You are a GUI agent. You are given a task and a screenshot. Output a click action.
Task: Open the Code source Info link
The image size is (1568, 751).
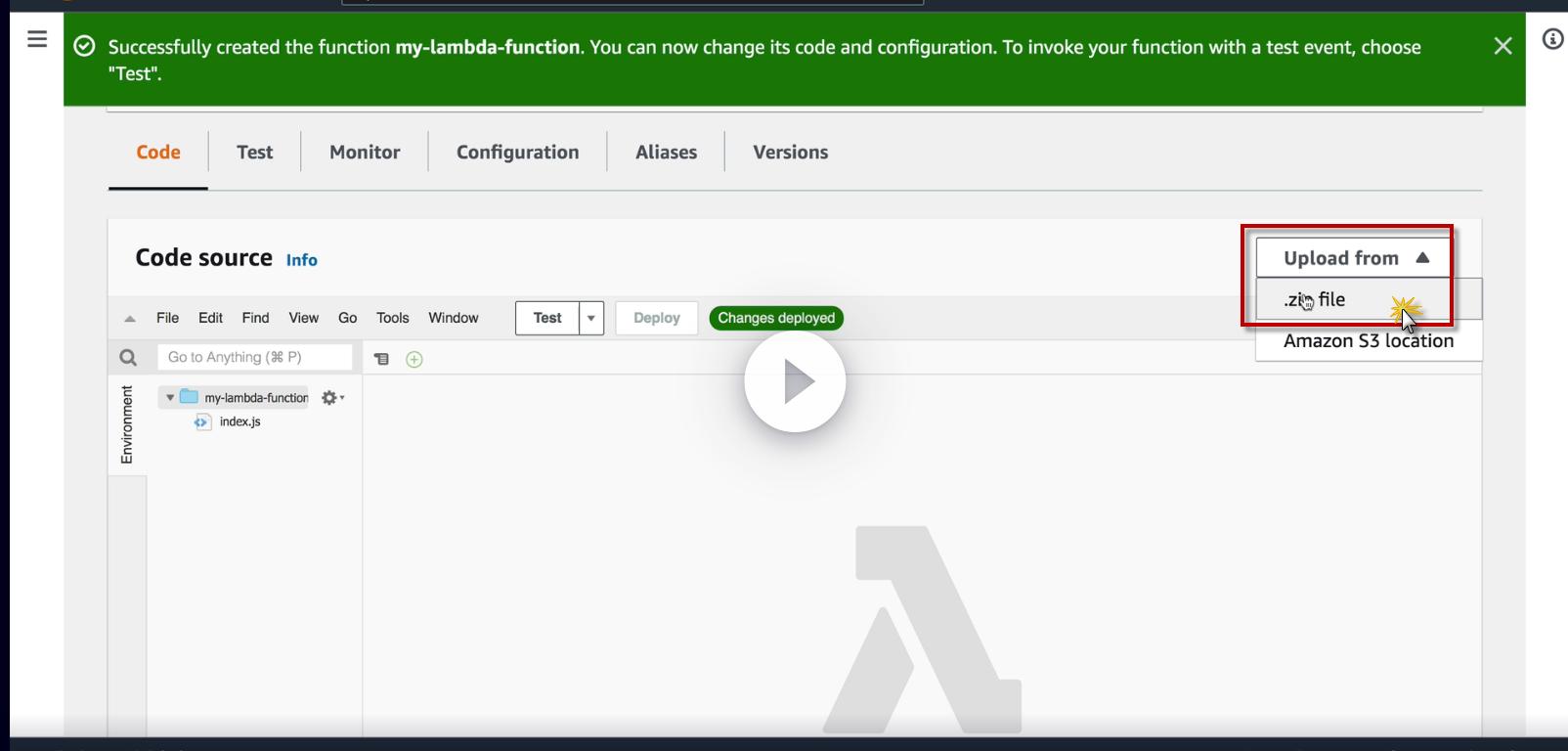(x=301, y=260)
